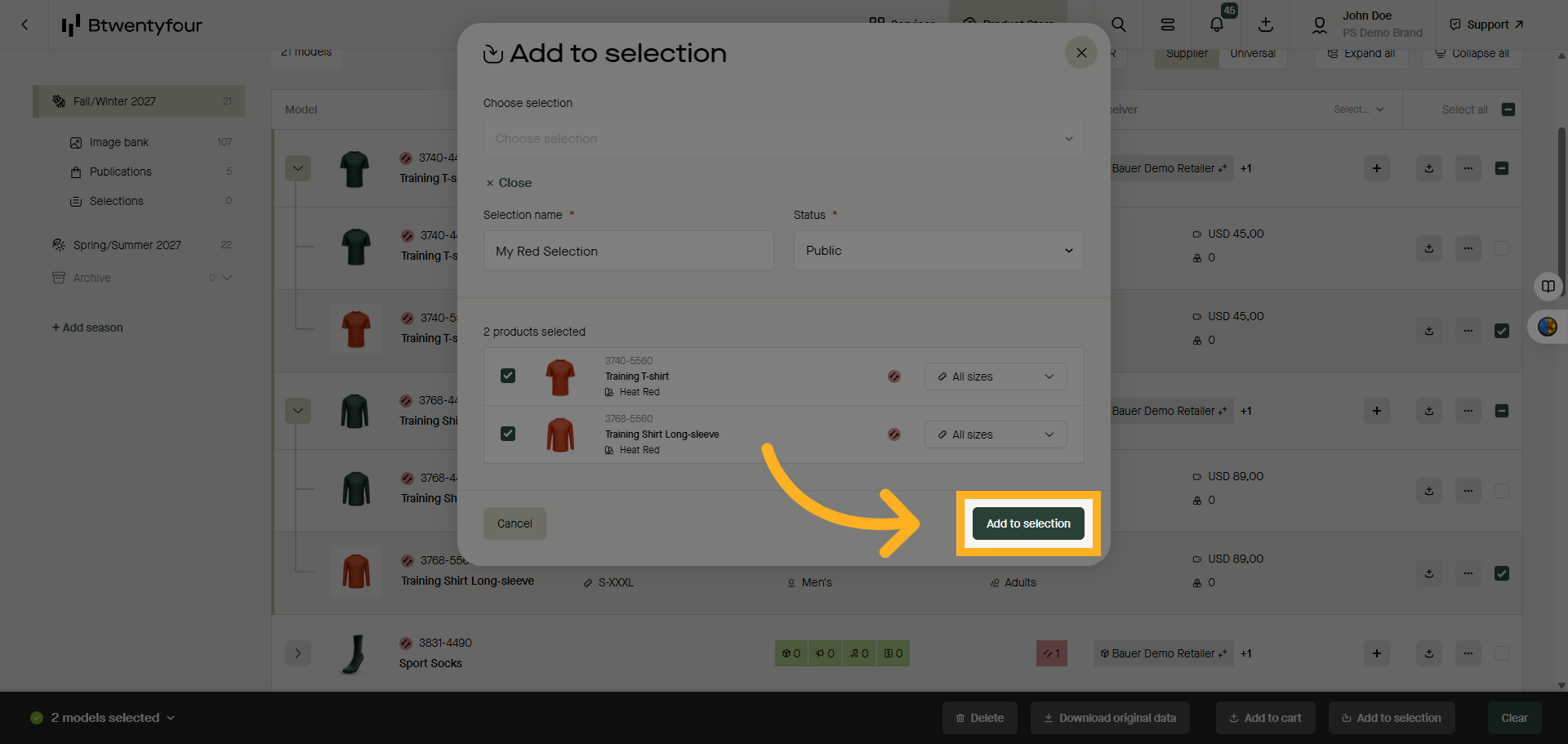This screenshot has width=1568, height=744.
Task: Open the three-dot menu on the first product row
Action: pyautogui.click(x=1468, y=168)
